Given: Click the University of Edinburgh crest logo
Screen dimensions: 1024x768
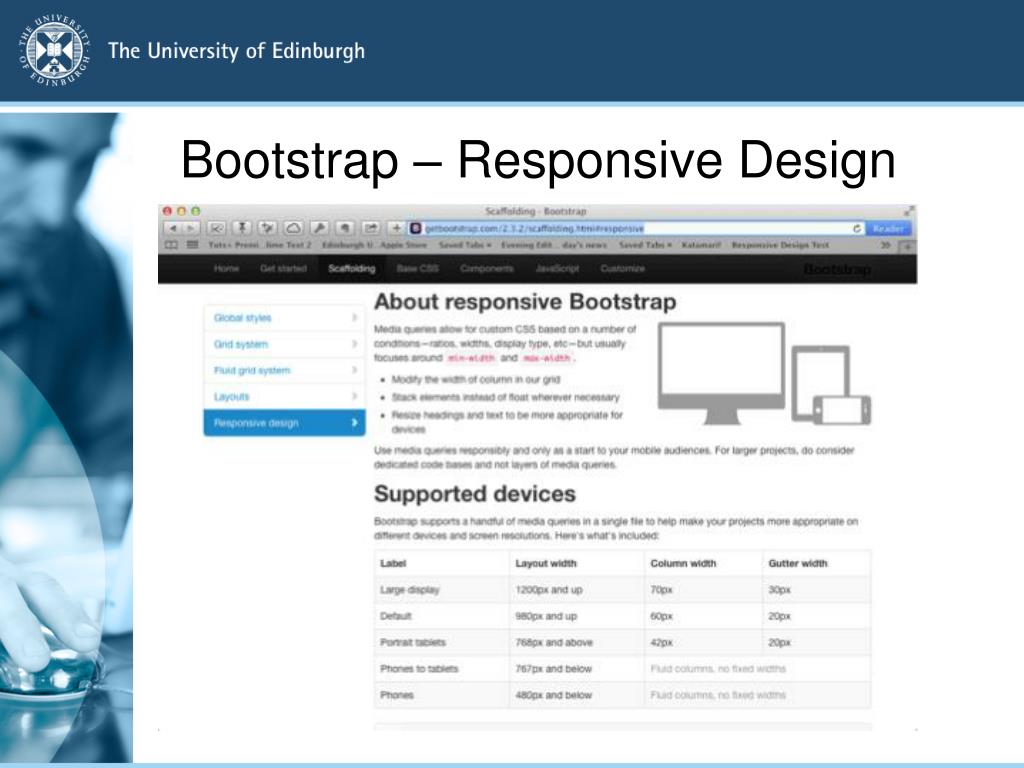Looking at the screenshot, I should [54, 51].
